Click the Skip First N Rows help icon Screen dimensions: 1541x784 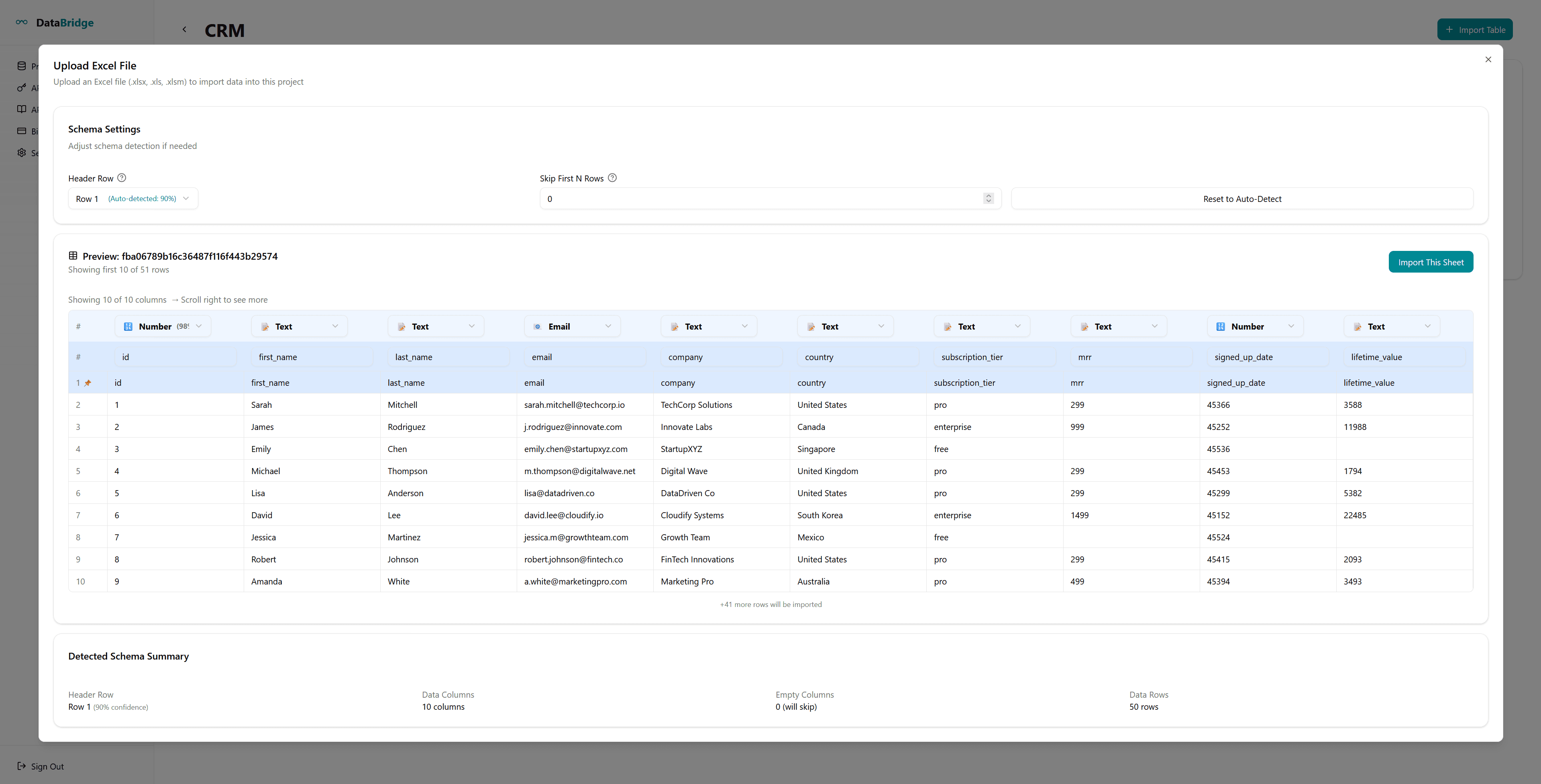[612, 177]
